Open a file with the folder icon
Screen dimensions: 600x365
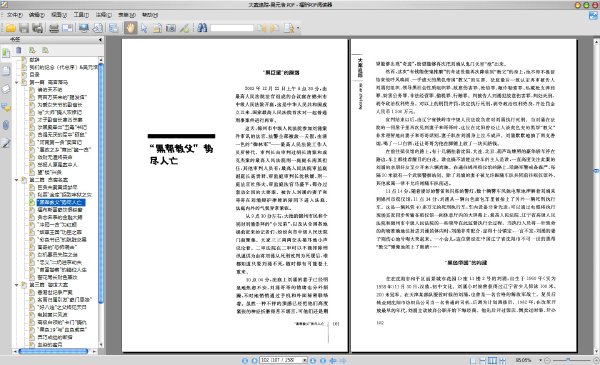click(x=10, y=28)
